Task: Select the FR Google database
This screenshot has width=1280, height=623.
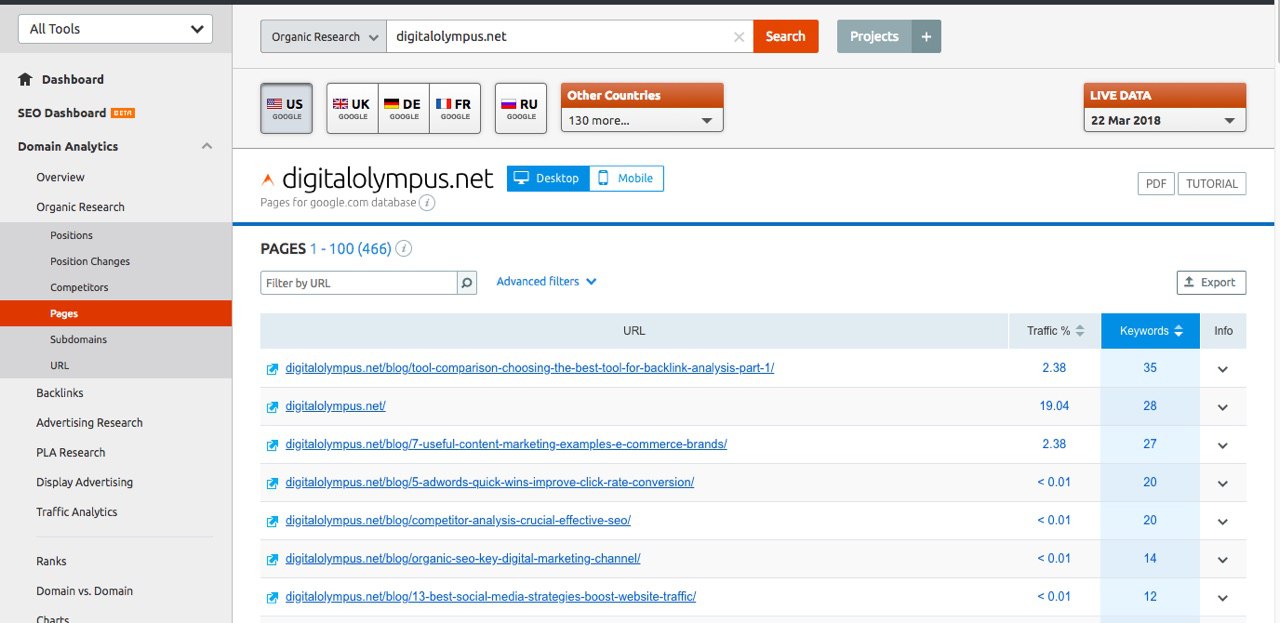Action: [x=455, y=108]
